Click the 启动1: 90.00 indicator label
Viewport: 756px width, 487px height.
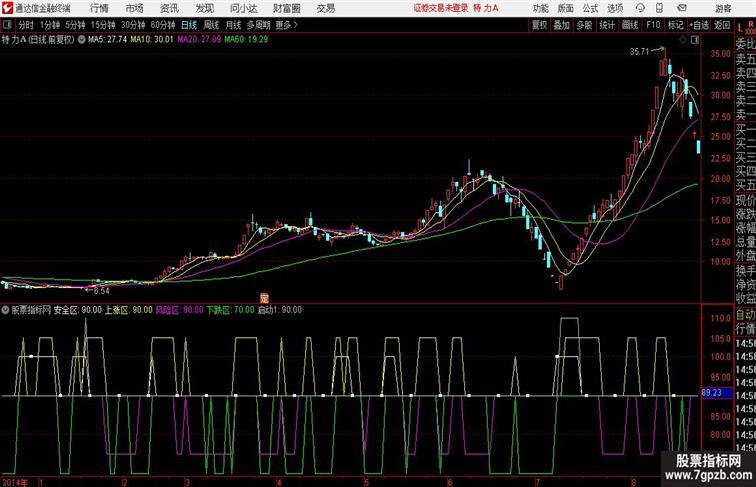[280, 310]
